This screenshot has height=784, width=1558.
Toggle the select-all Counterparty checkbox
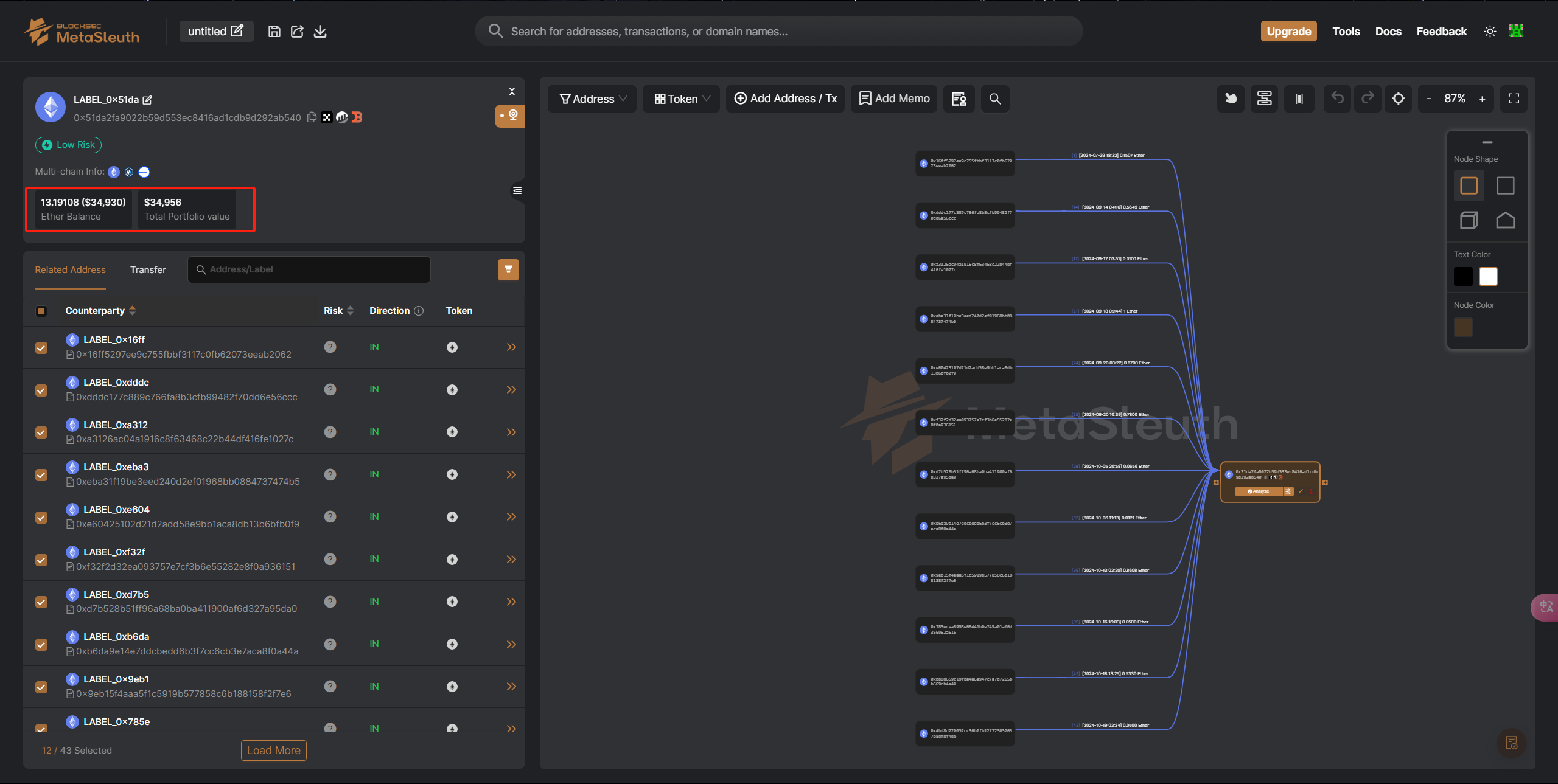41,311
